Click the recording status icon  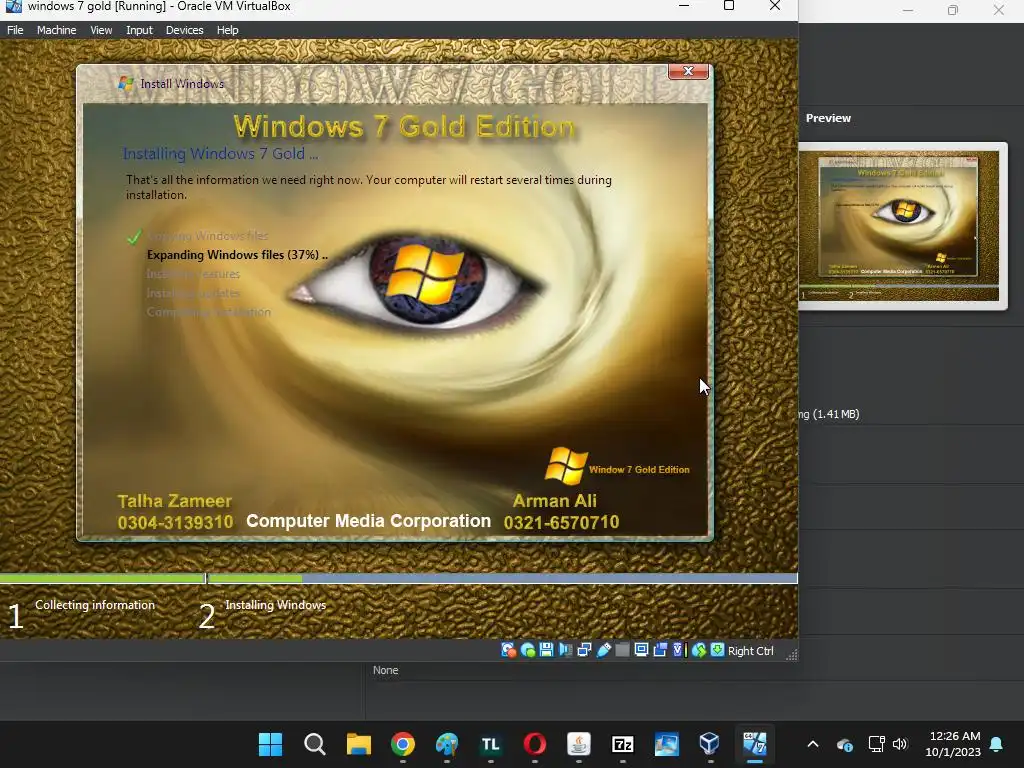[660, 650]
